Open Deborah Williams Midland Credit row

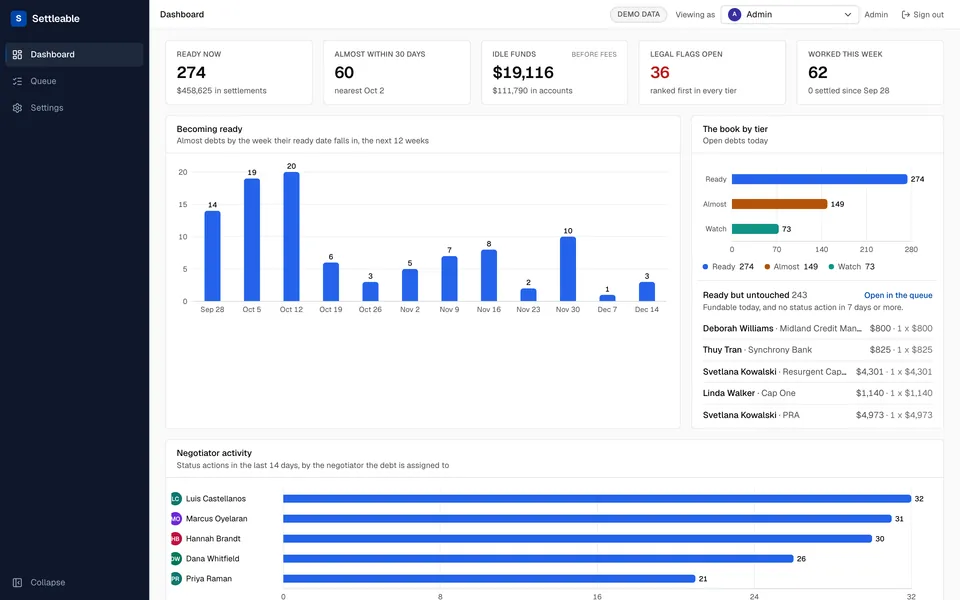point(817,328)
